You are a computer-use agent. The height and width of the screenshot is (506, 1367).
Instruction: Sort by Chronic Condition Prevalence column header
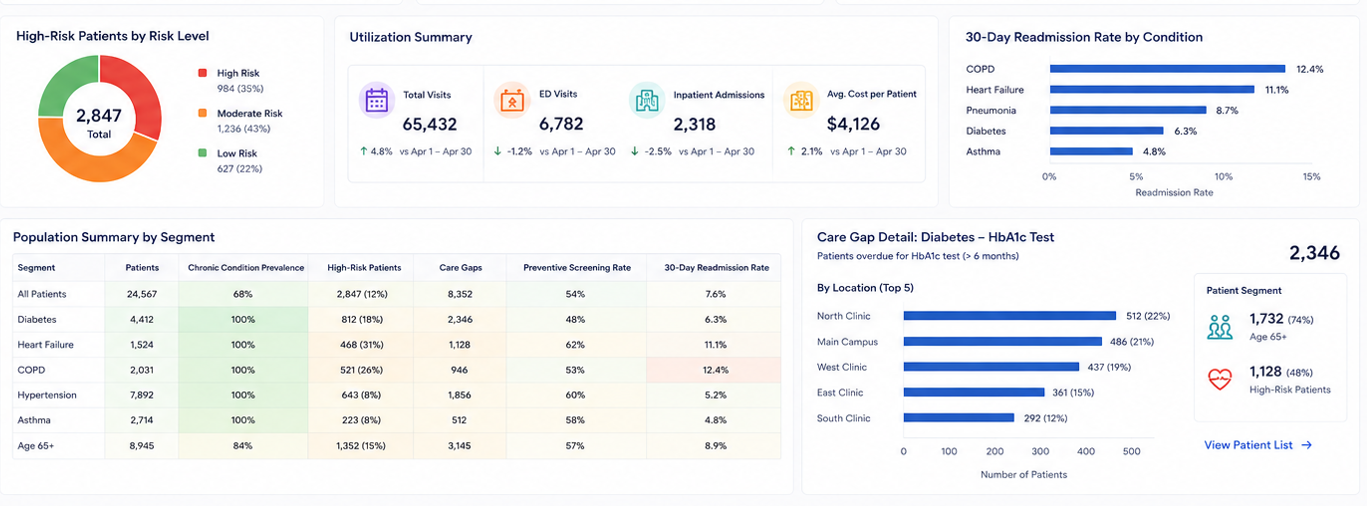point(246,268)
